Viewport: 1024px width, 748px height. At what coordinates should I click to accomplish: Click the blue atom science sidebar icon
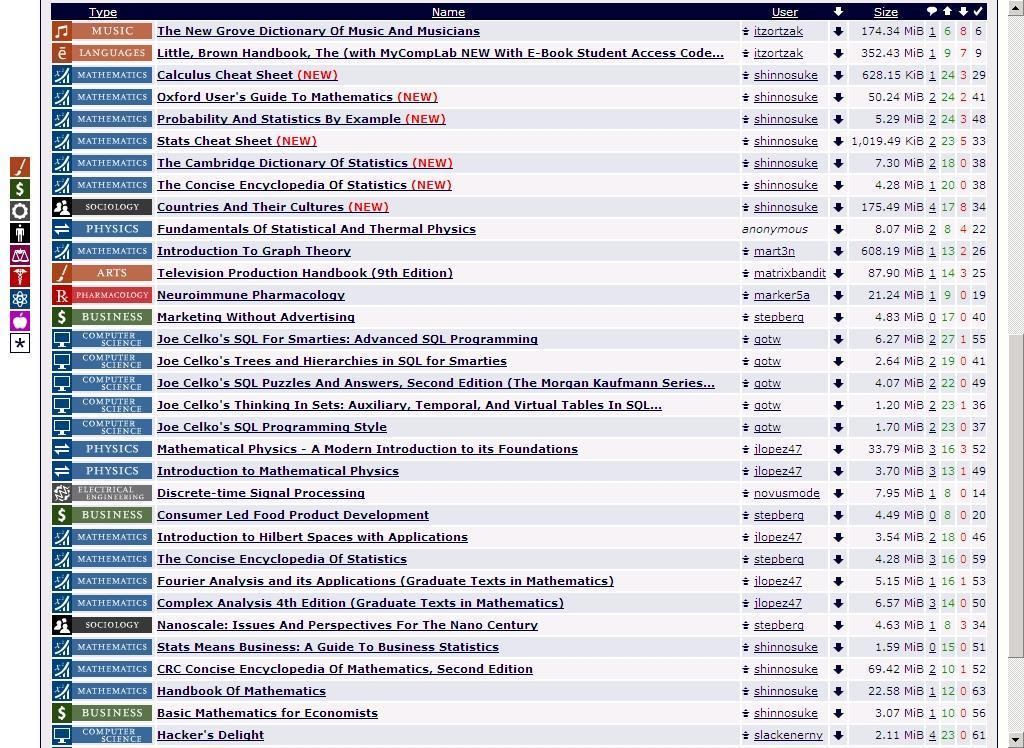20,299
